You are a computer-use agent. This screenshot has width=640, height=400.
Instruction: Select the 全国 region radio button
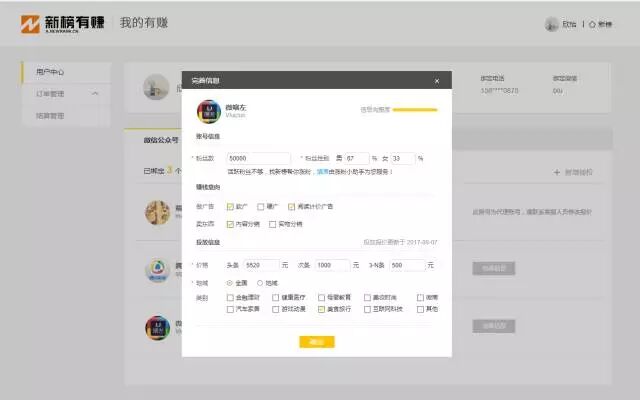click(x=230, y=282)
